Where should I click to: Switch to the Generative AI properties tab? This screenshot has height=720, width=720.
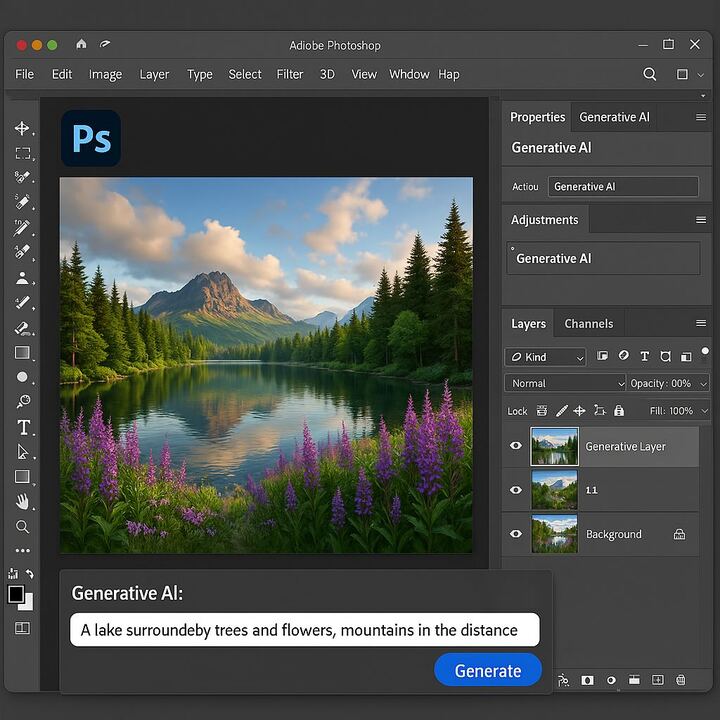[614, 117]
